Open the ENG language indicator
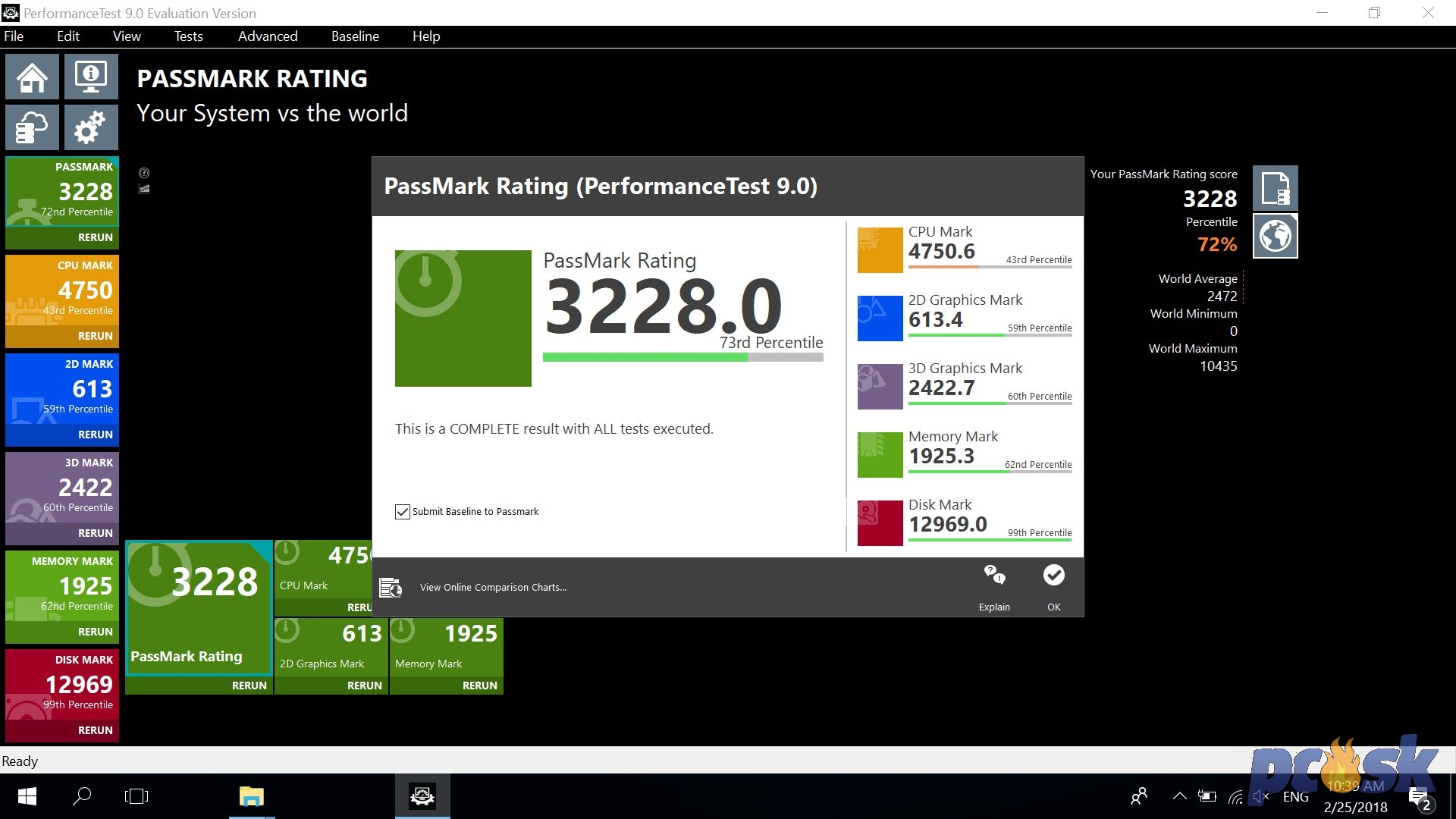The height and width of the screenshot is (819, 1456). (x=1296, y=796)
